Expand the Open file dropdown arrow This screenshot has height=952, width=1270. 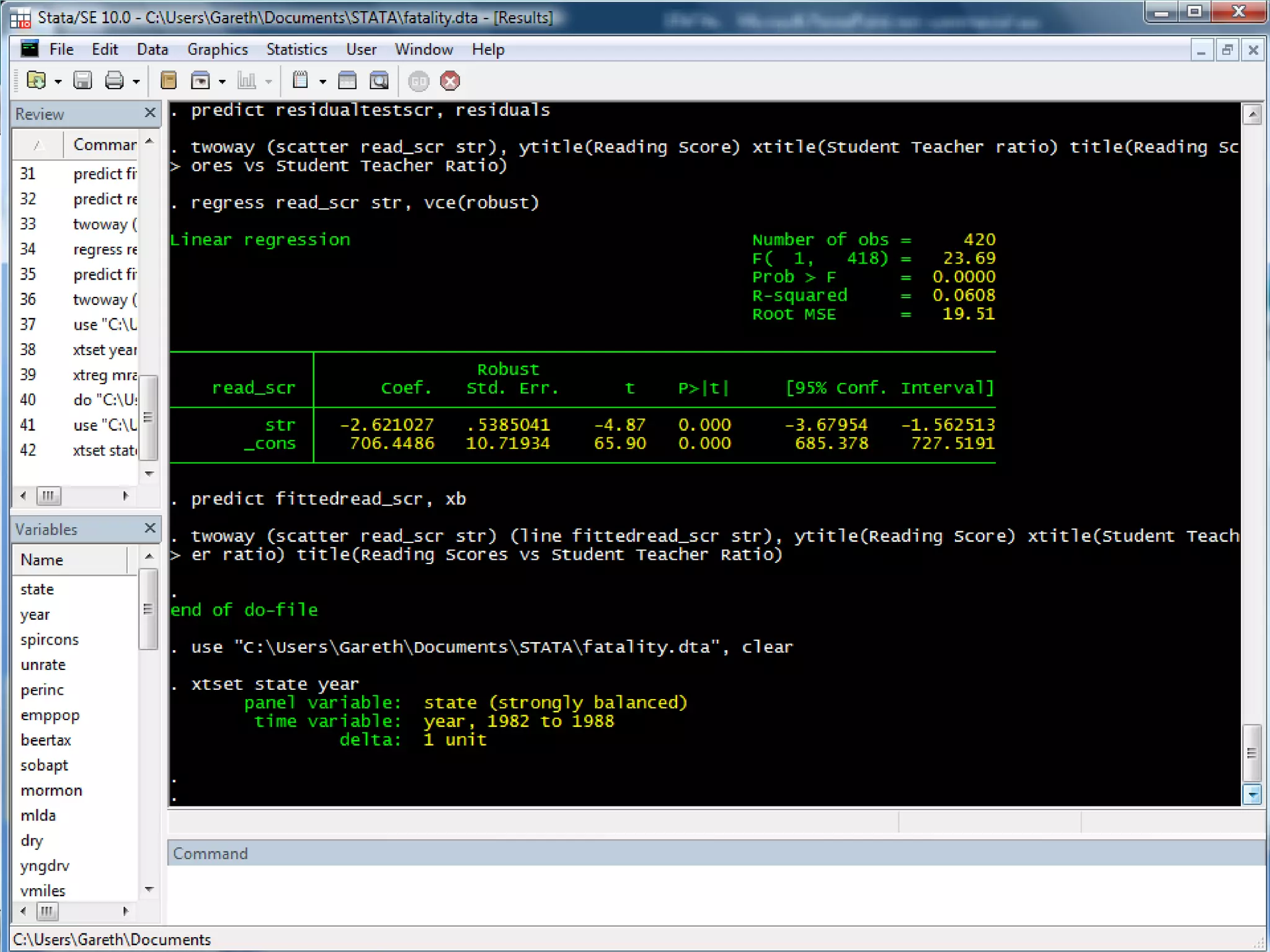pyautogui.click(x=58, y=82)
